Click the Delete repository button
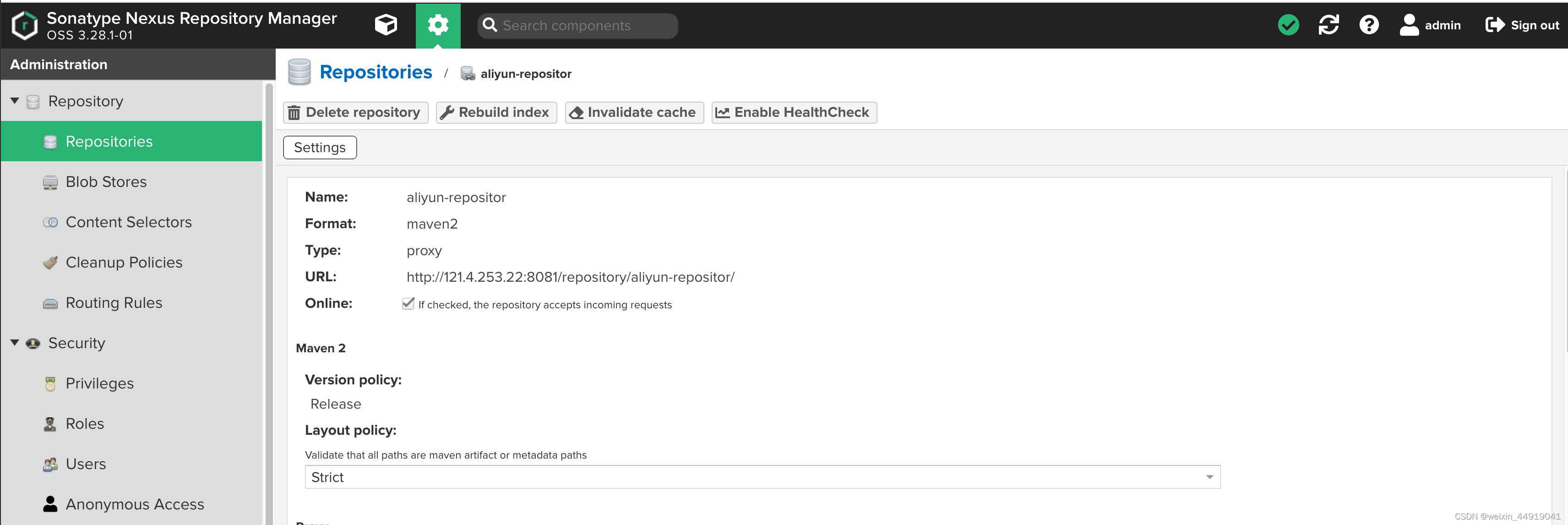Viewport: 1568px width, 525px height. point(355,112)
